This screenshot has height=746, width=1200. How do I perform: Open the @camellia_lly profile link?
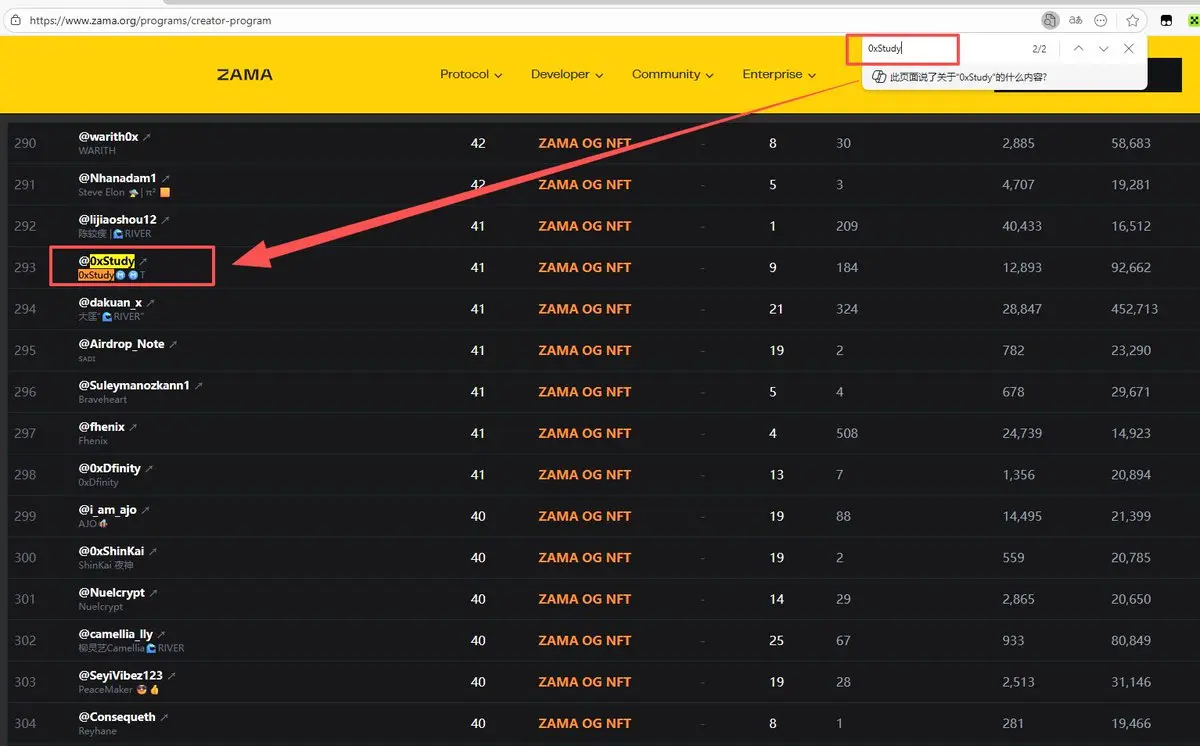pos(115,634)
